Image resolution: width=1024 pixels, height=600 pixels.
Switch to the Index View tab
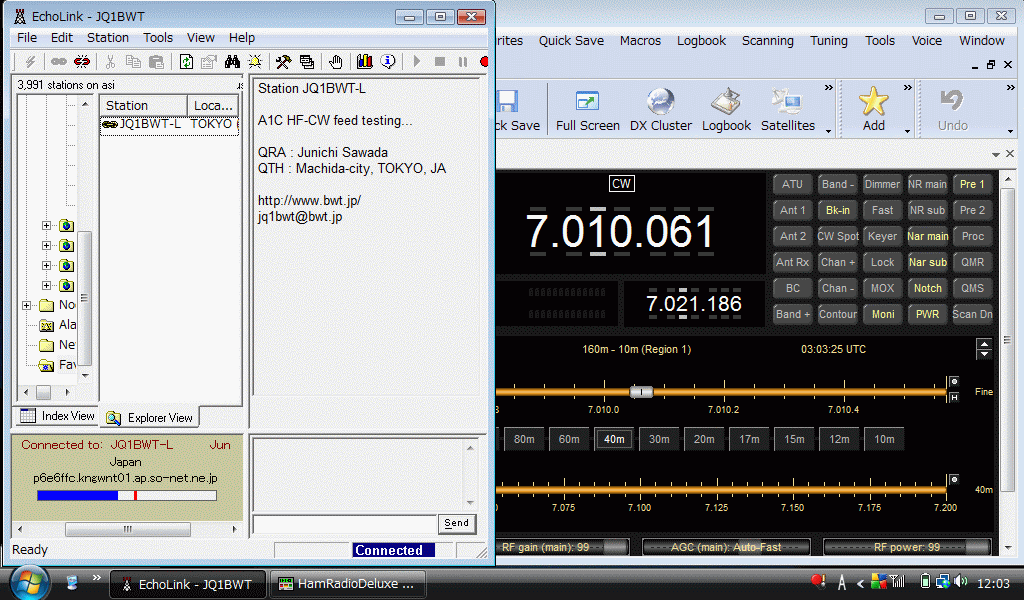[x=56, y=416]
